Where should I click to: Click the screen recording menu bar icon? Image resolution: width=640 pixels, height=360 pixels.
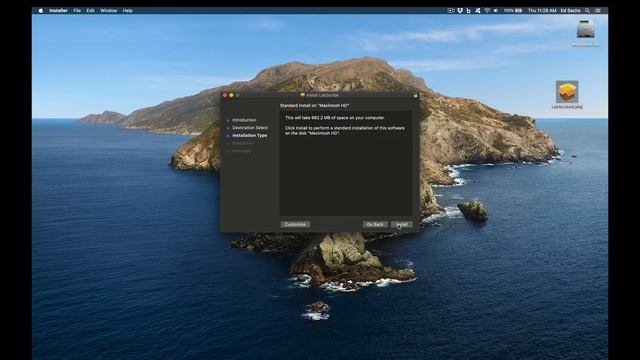(x=451, y=11)
